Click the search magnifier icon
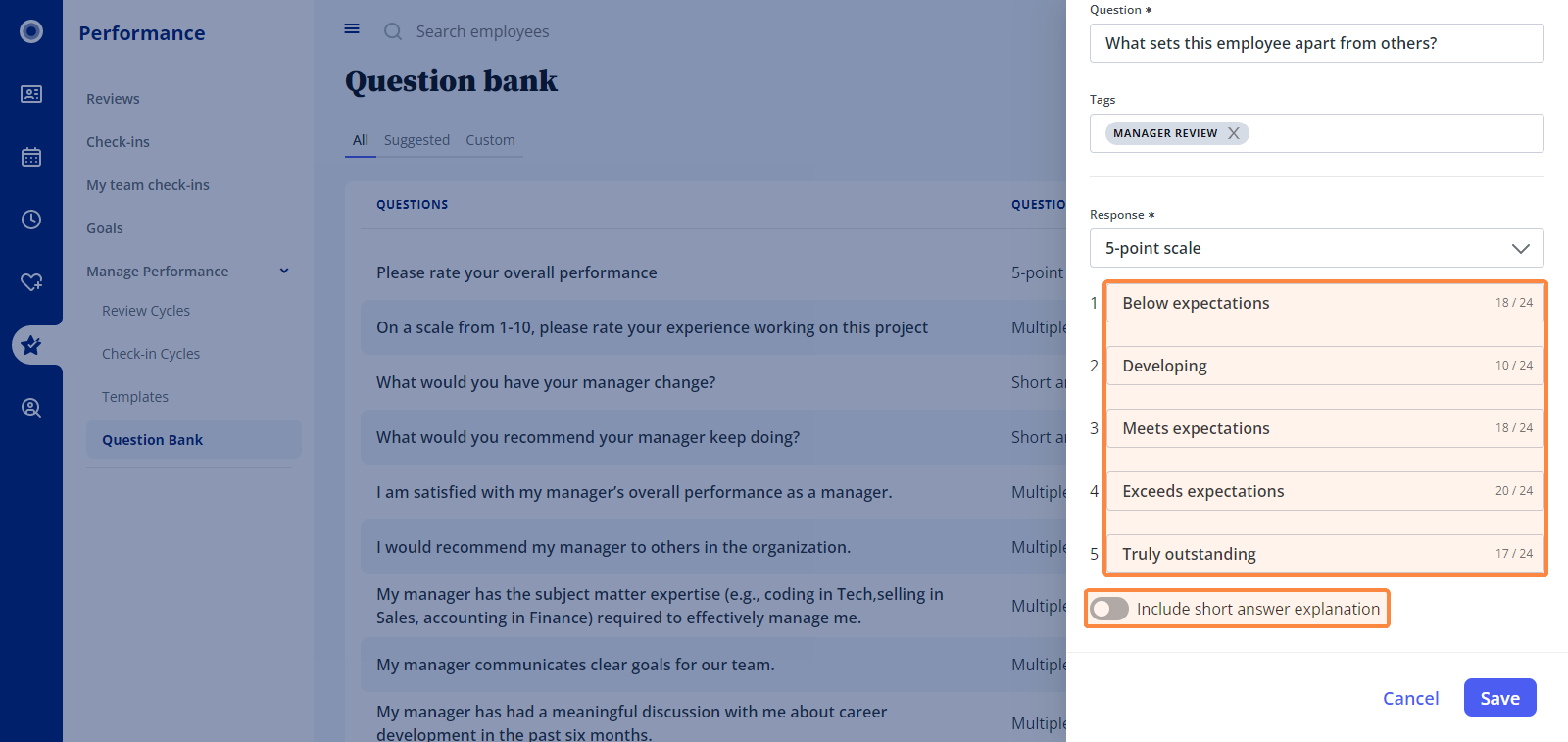The image size is (1568, 742). (x=392, y=31)
